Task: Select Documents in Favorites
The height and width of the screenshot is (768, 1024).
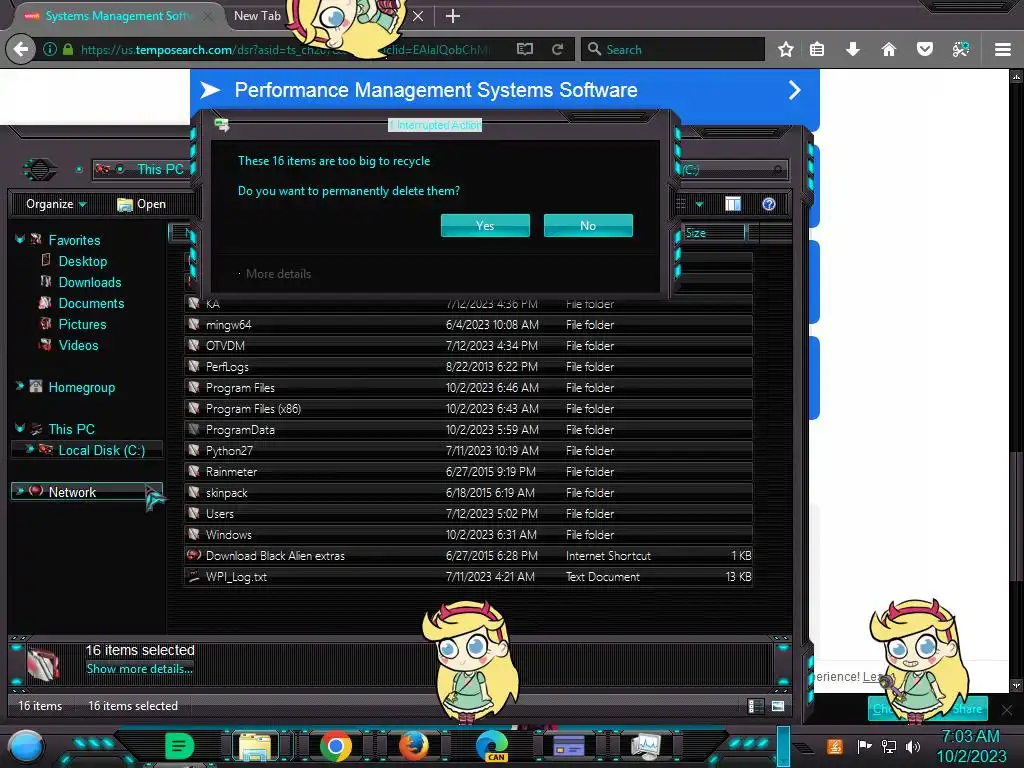Action: tap(91, 303)
